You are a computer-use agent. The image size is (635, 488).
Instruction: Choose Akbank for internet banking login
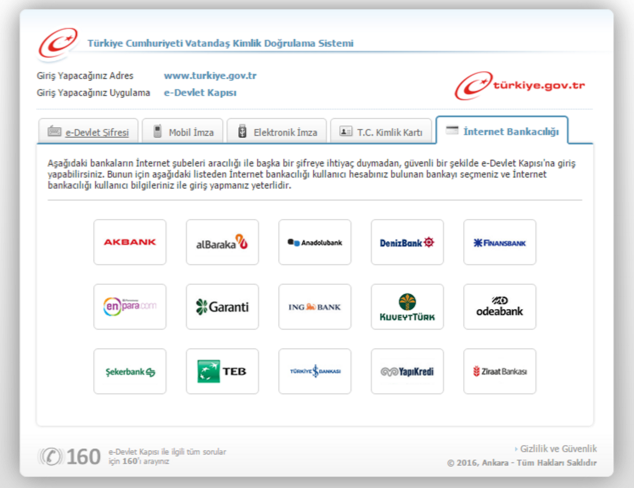point(130,242)
